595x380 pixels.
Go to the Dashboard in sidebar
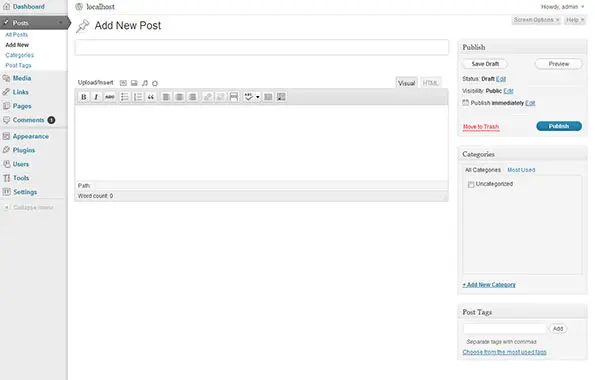[x=28, y=6]
